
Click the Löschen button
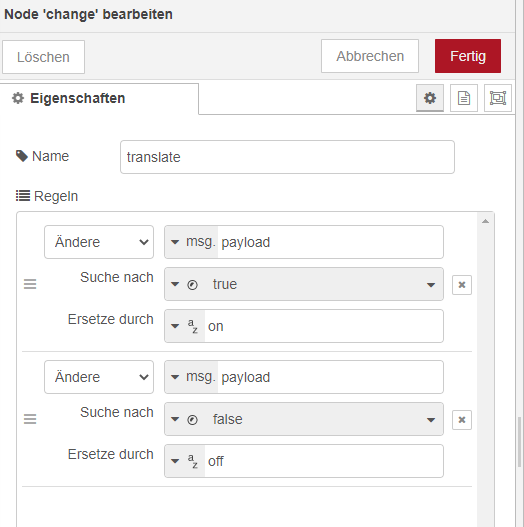click(43, 57)
